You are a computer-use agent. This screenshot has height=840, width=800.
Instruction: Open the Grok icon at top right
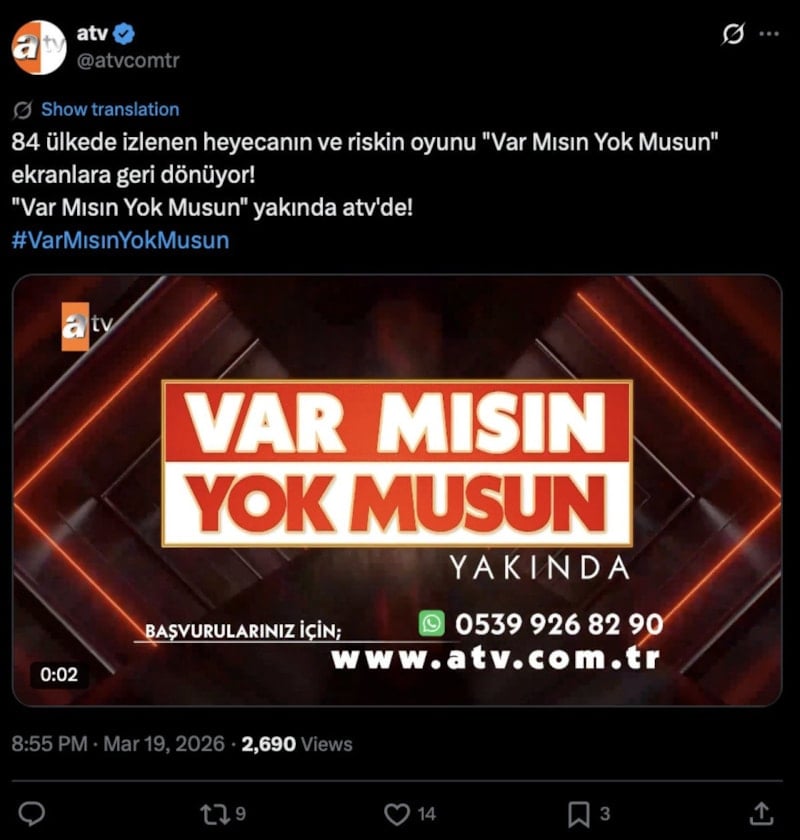pos(732,34)
